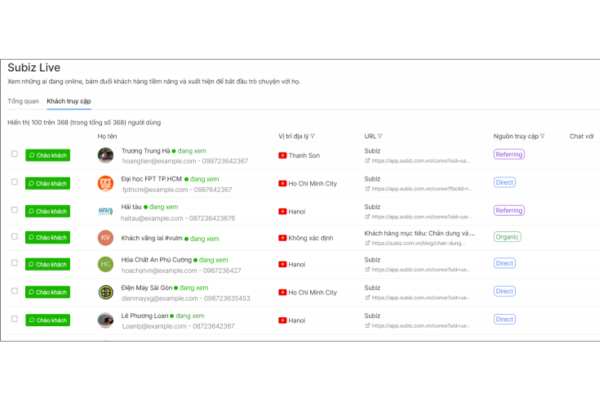This screenshot has width=600, height=400.
Task: Click external link icon in Đại học FPT row
Action: 367,189
